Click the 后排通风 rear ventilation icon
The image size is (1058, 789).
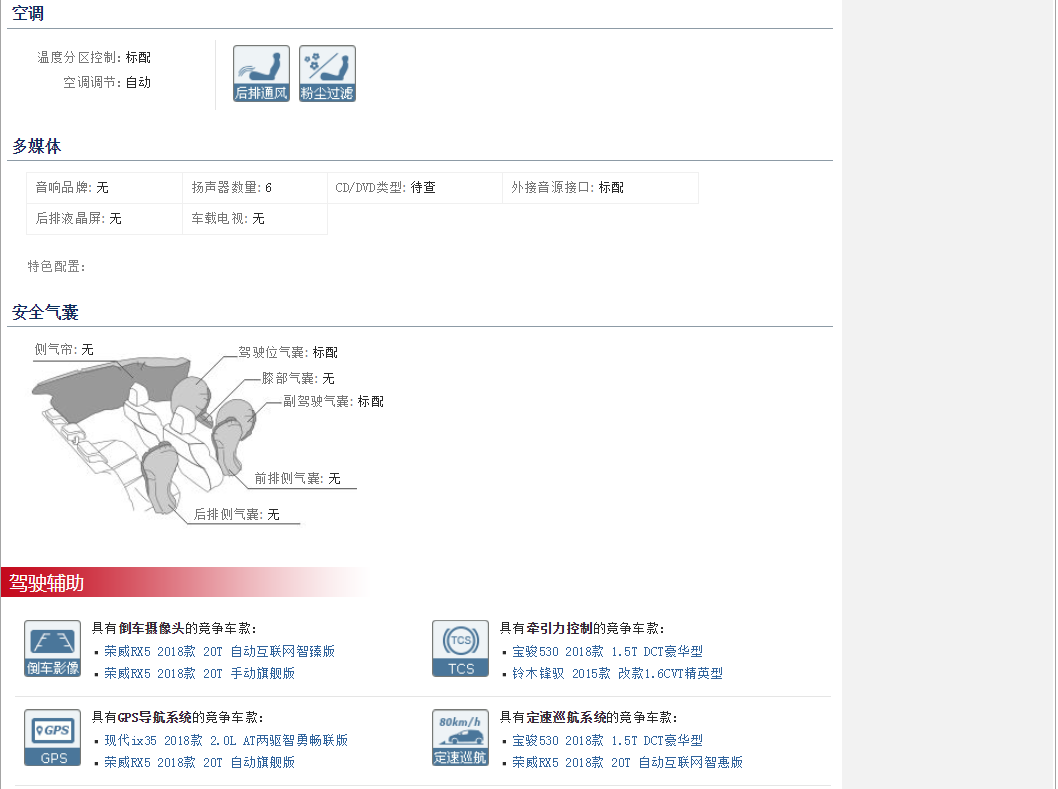point(261,73)
